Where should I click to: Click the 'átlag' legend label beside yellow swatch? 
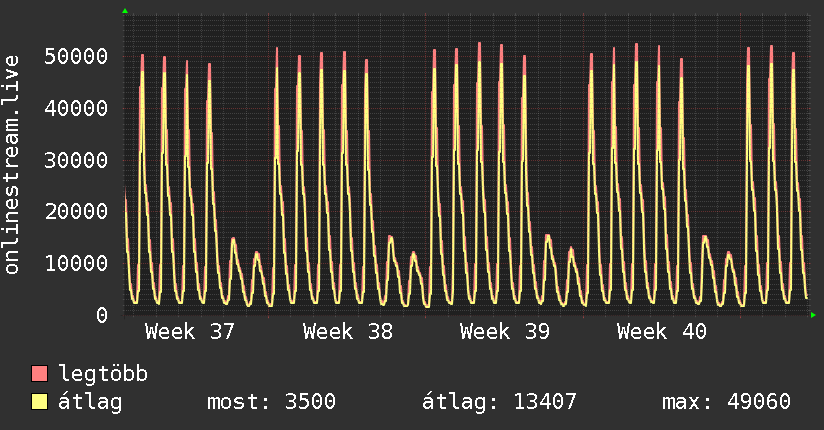click(90, 402)
